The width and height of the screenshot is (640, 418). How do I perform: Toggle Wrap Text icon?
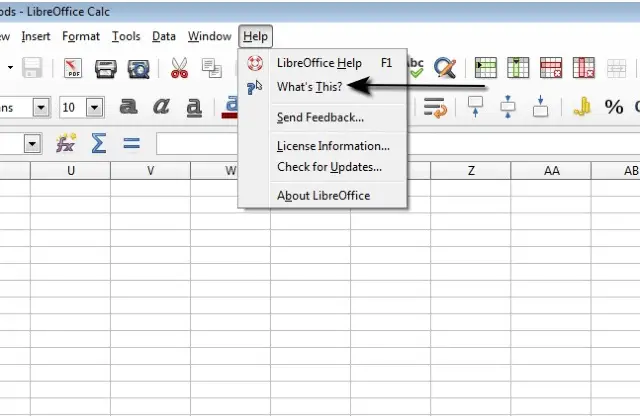click(435, 108)
